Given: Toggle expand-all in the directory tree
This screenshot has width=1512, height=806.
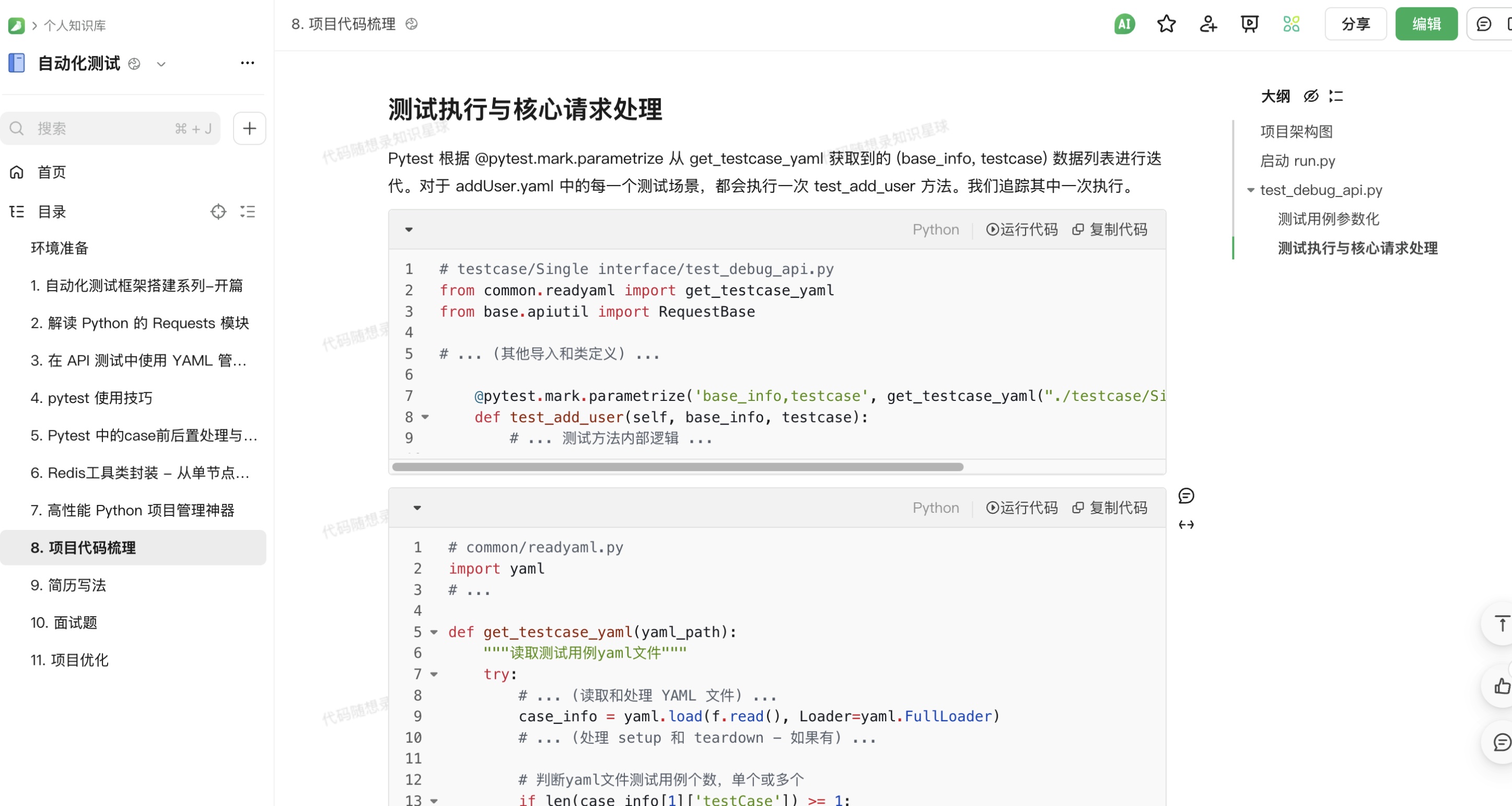Looking at the screenshot, I should pyautogui.click(x=248, y=212).
